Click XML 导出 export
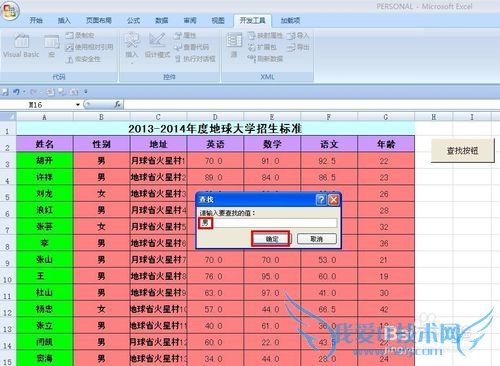The image size is (500, 366). click(298, 47)
